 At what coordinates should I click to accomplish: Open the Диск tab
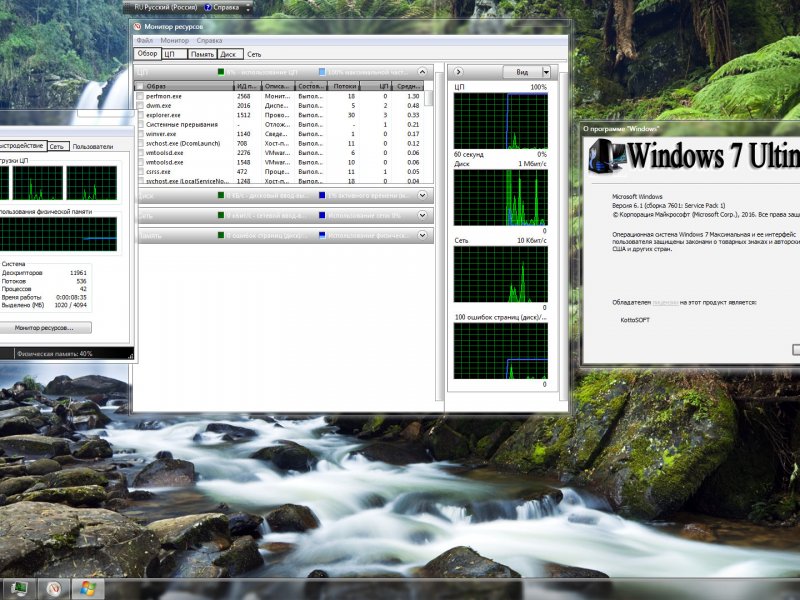(230, 54)
